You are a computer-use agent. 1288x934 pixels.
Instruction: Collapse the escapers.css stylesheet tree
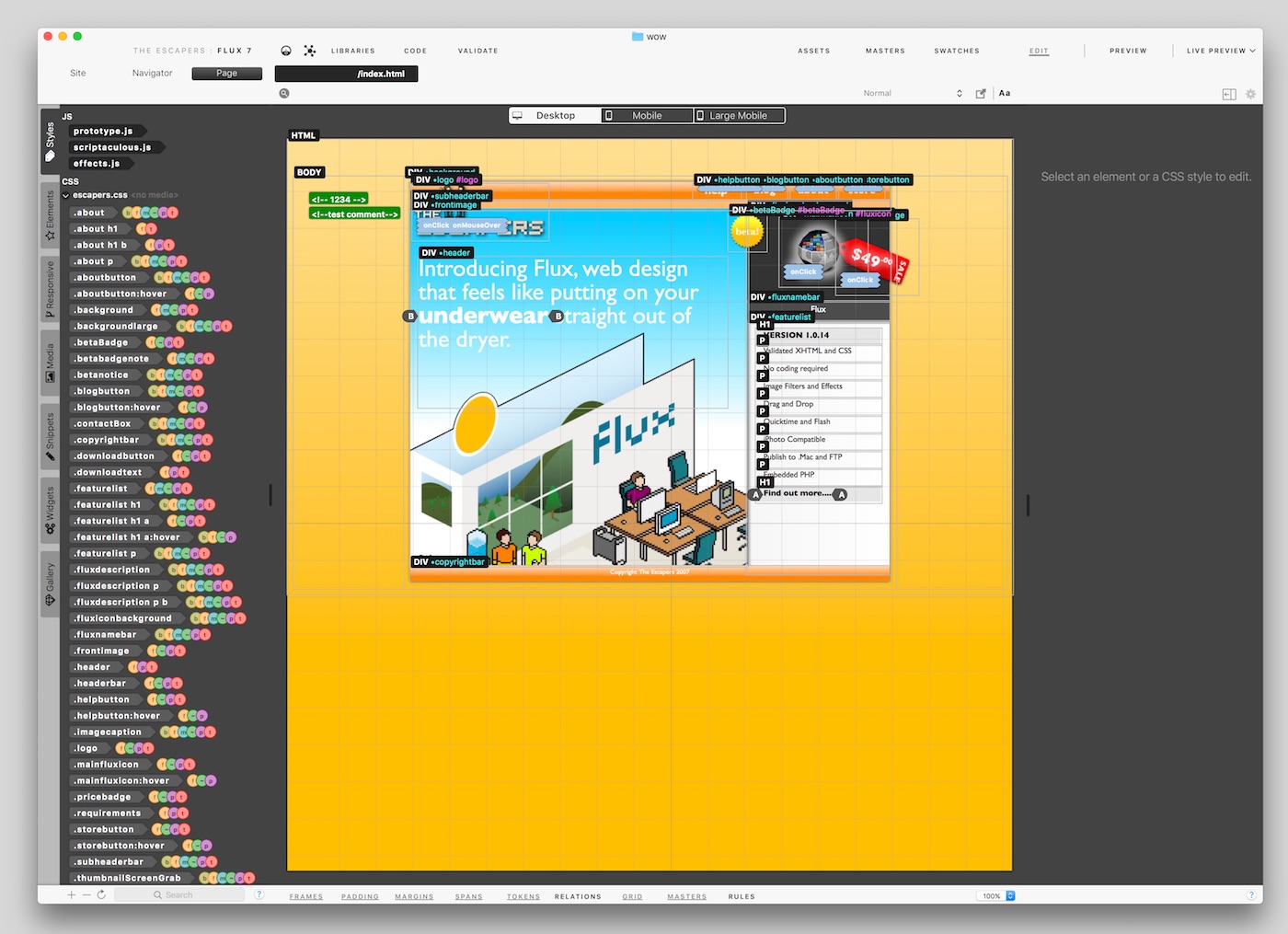click(65, 195)
